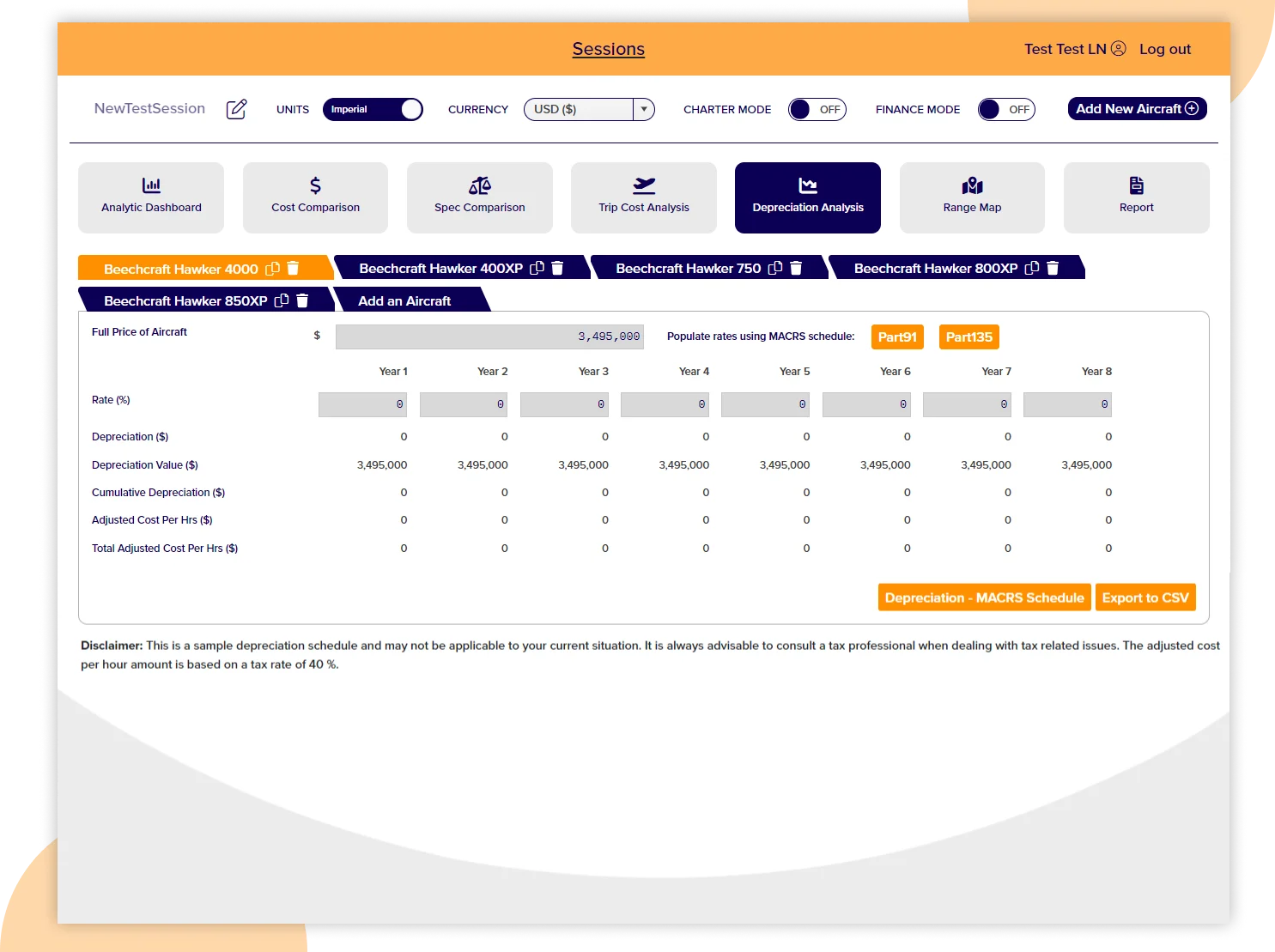The image size is (1275, 952).
Task: Duplicate the Beechcraft Hawker 4000 via copy icon
Action: (273, 269)
